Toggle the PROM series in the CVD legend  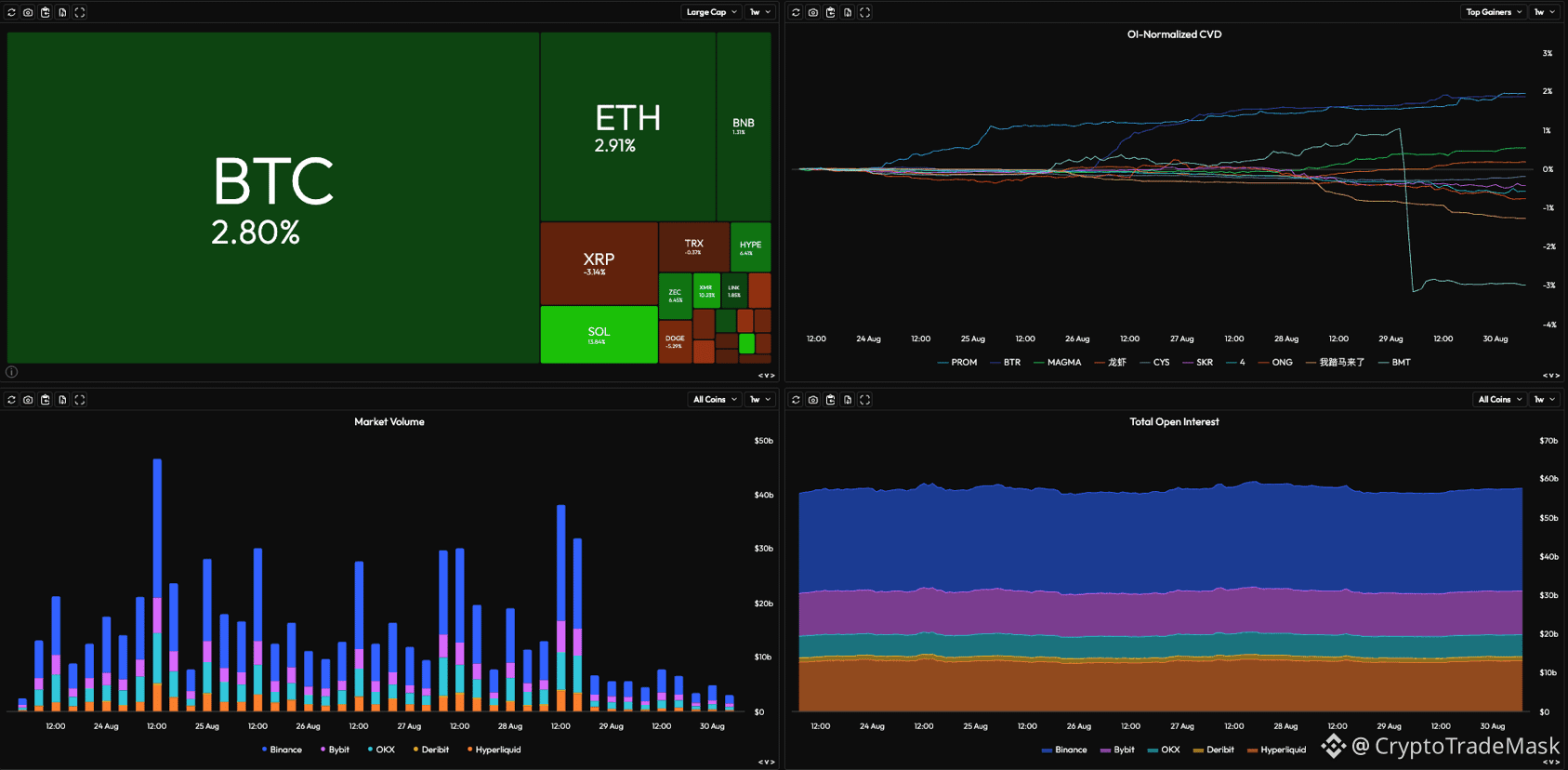(x=957, y=363)
